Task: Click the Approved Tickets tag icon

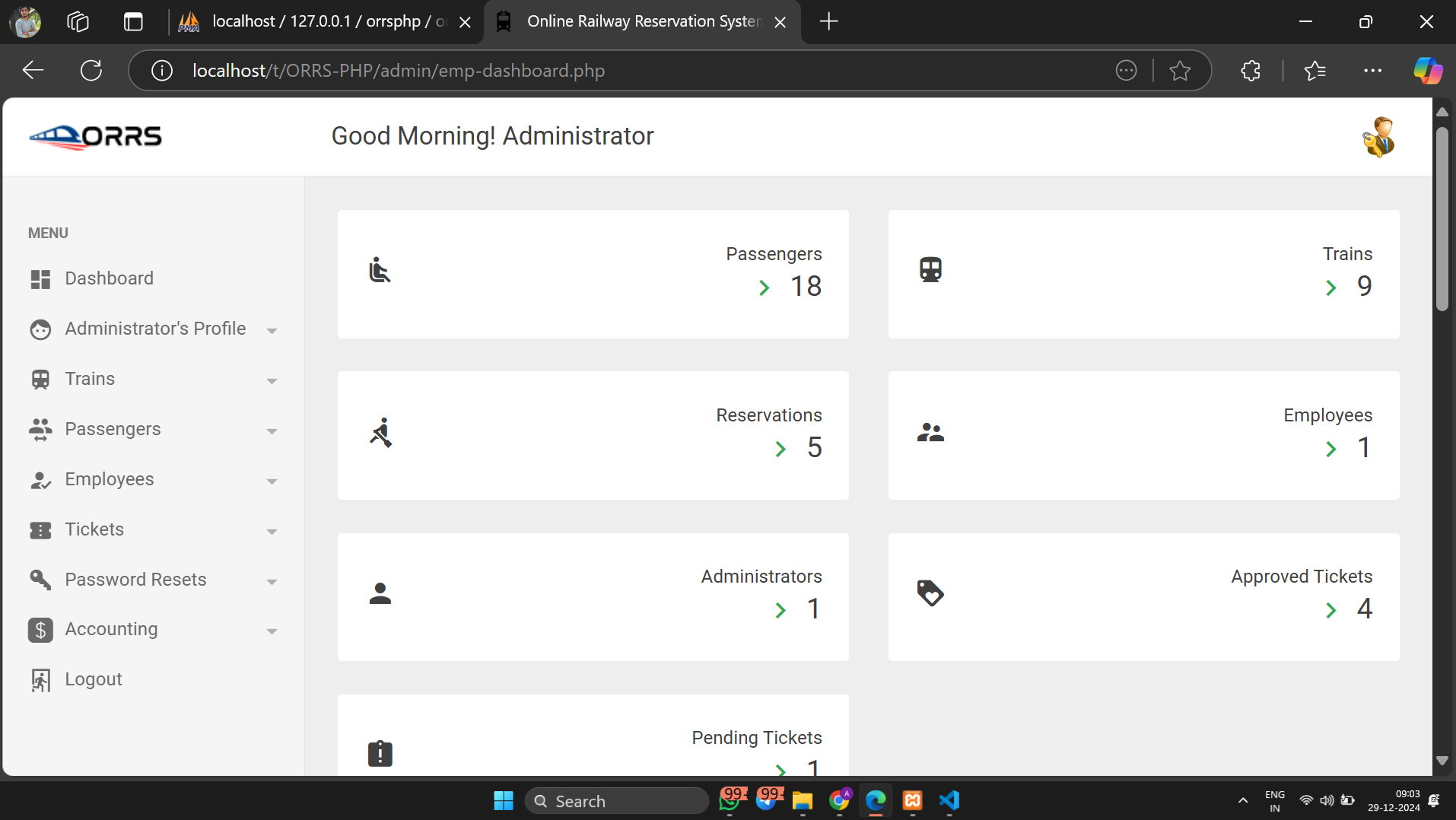Action: click(x=930, y=593)
